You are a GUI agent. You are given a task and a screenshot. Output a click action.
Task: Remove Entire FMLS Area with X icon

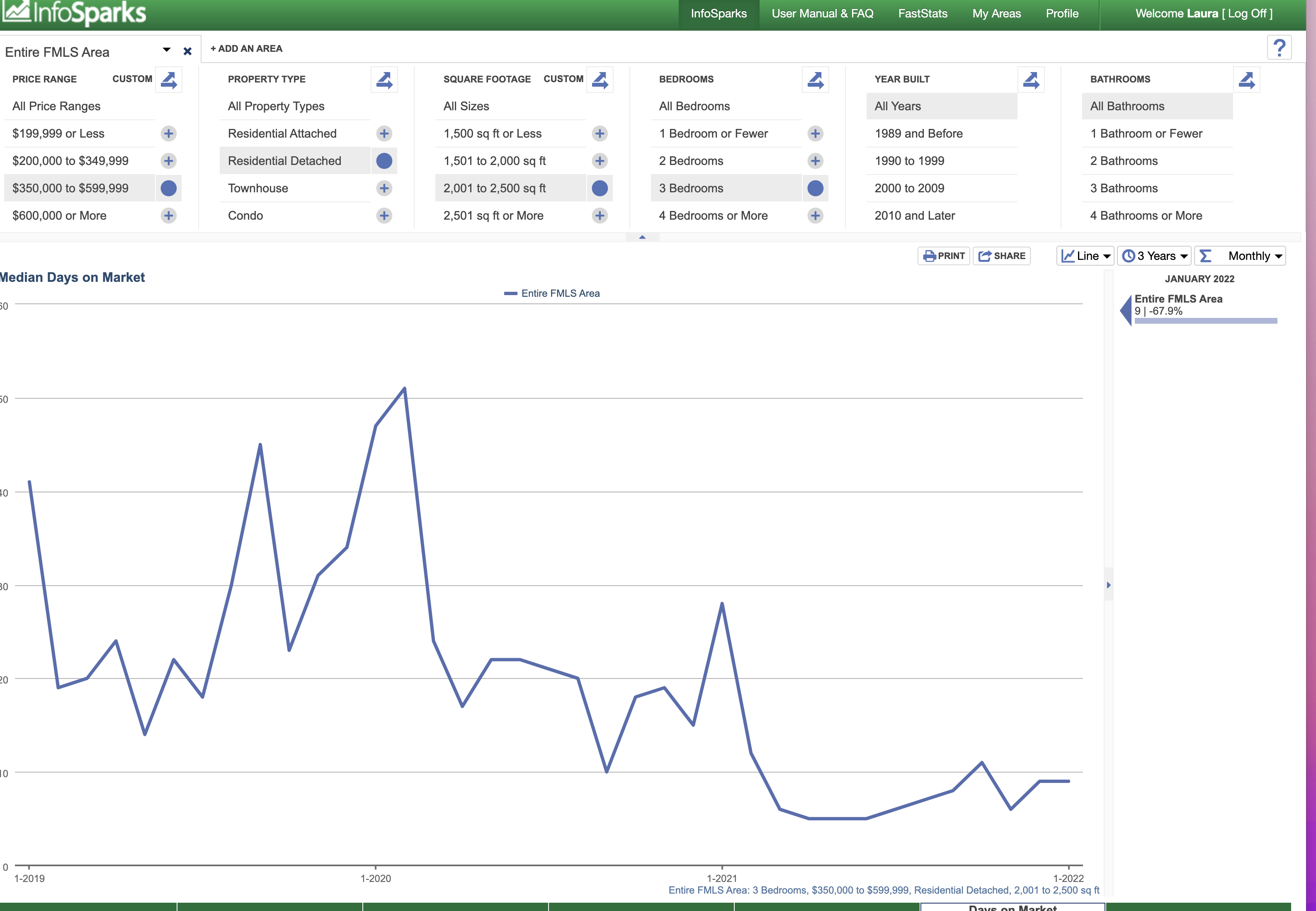(187, 51)
